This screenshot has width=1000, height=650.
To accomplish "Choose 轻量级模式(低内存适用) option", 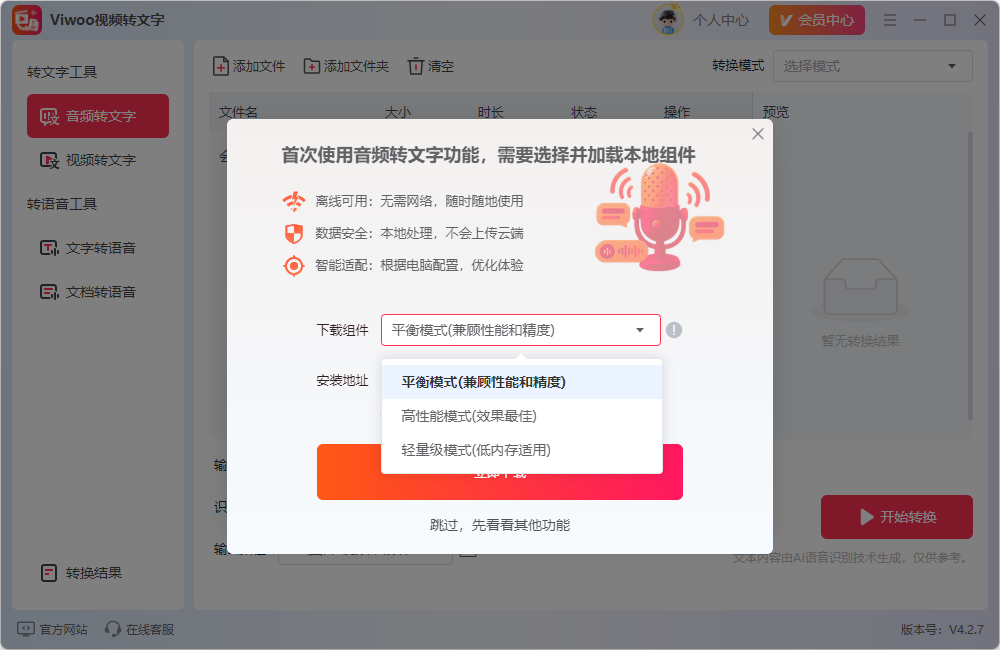I will click(522, 450).
